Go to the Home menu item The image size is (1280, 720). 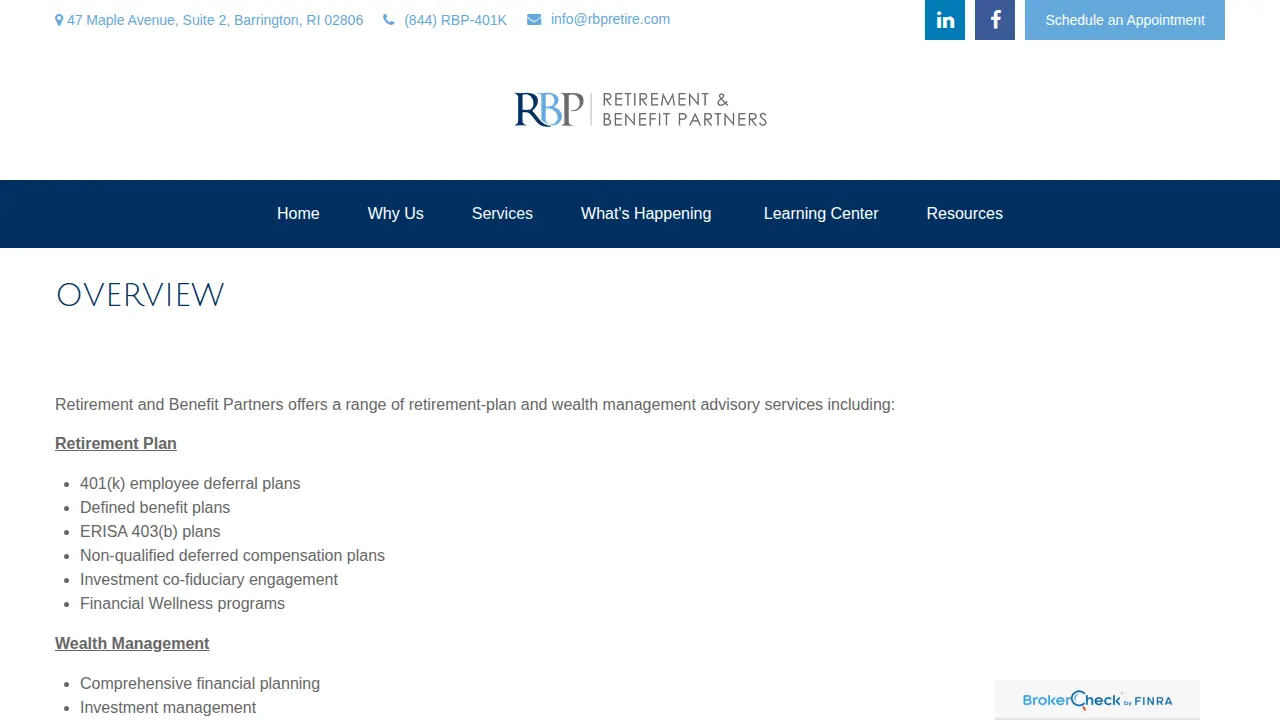pos(298,214)
